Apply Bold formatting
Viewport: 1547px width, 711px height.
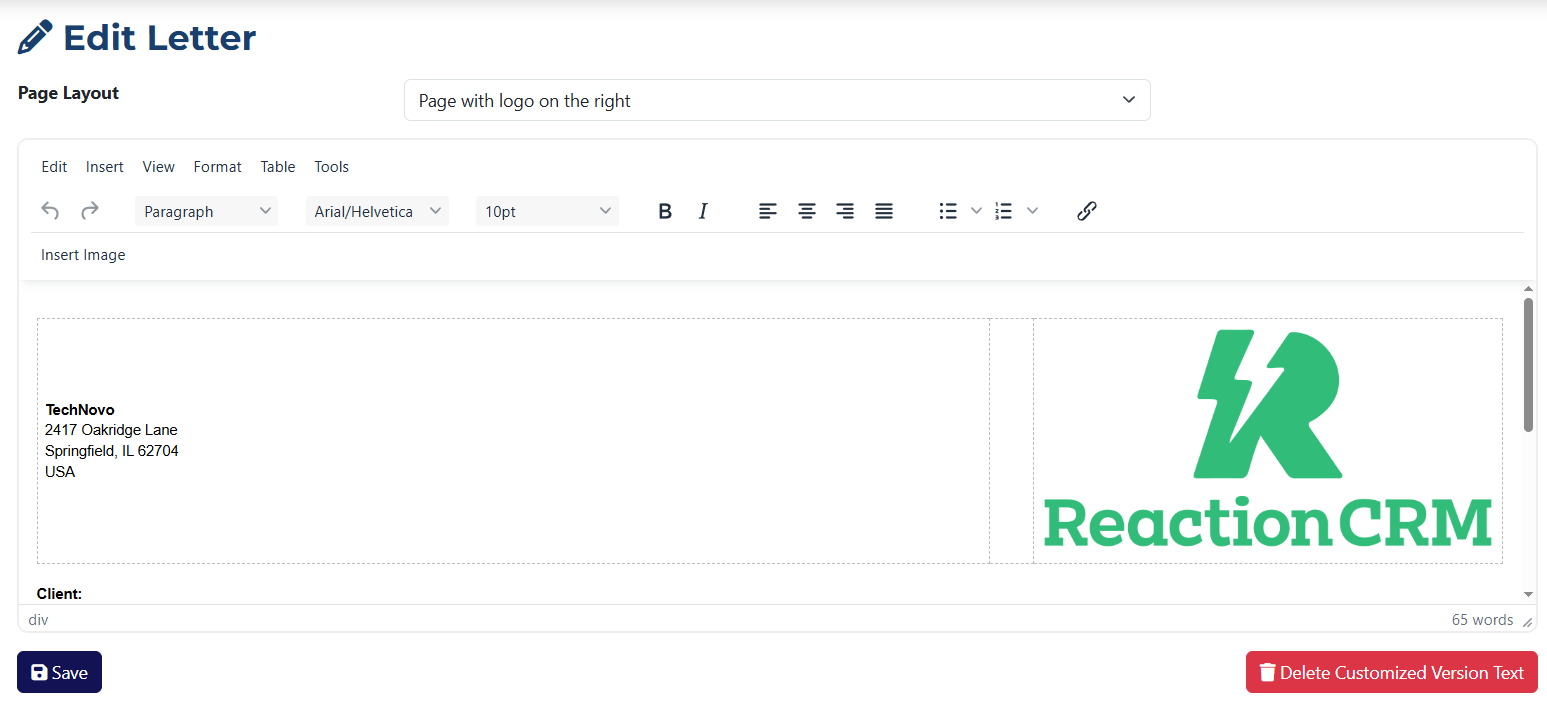click(x=664, y=211)
